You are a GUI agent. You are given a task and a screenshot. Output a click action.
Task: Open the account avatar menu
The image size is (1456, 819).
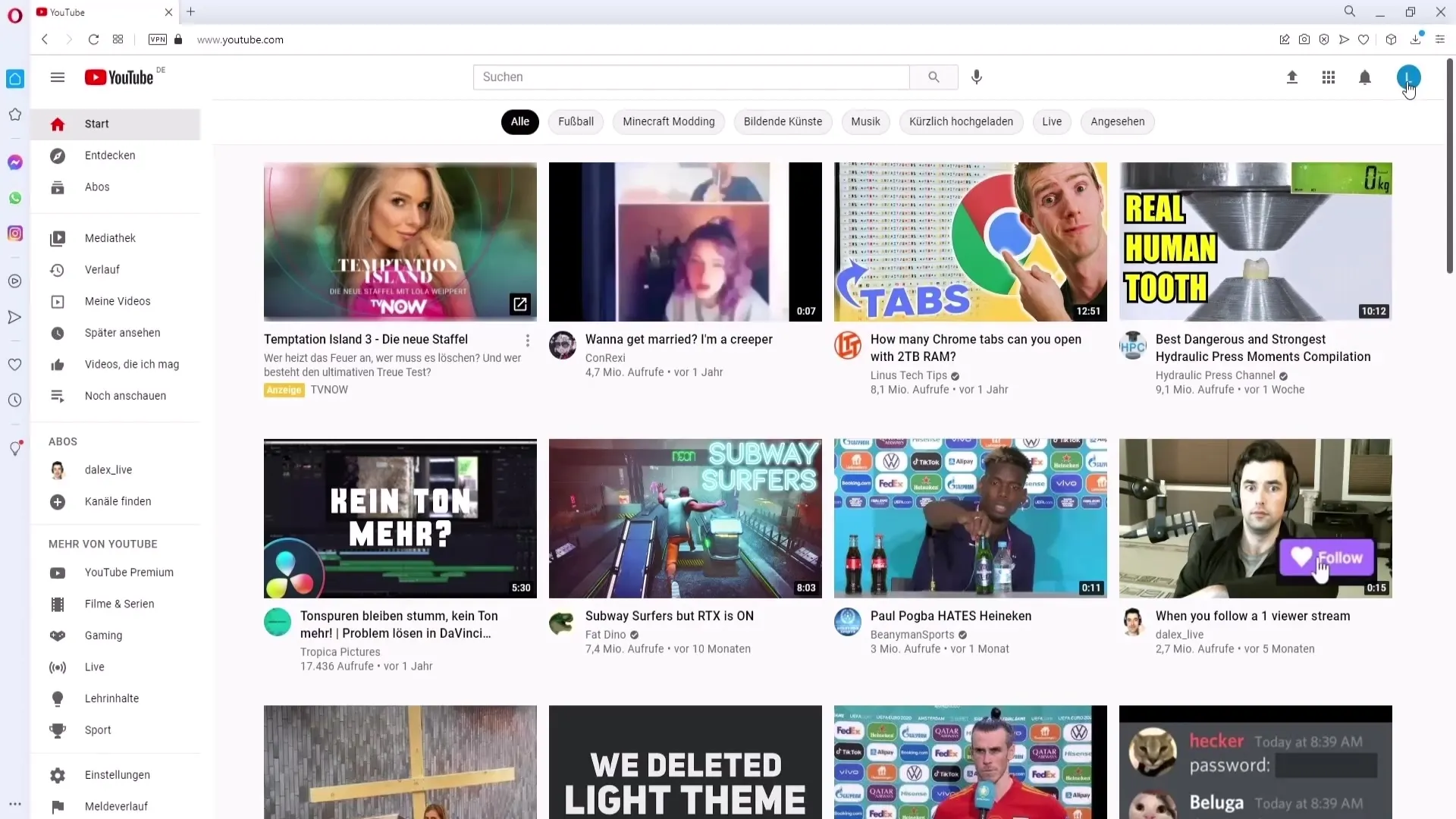[1408, 77]
